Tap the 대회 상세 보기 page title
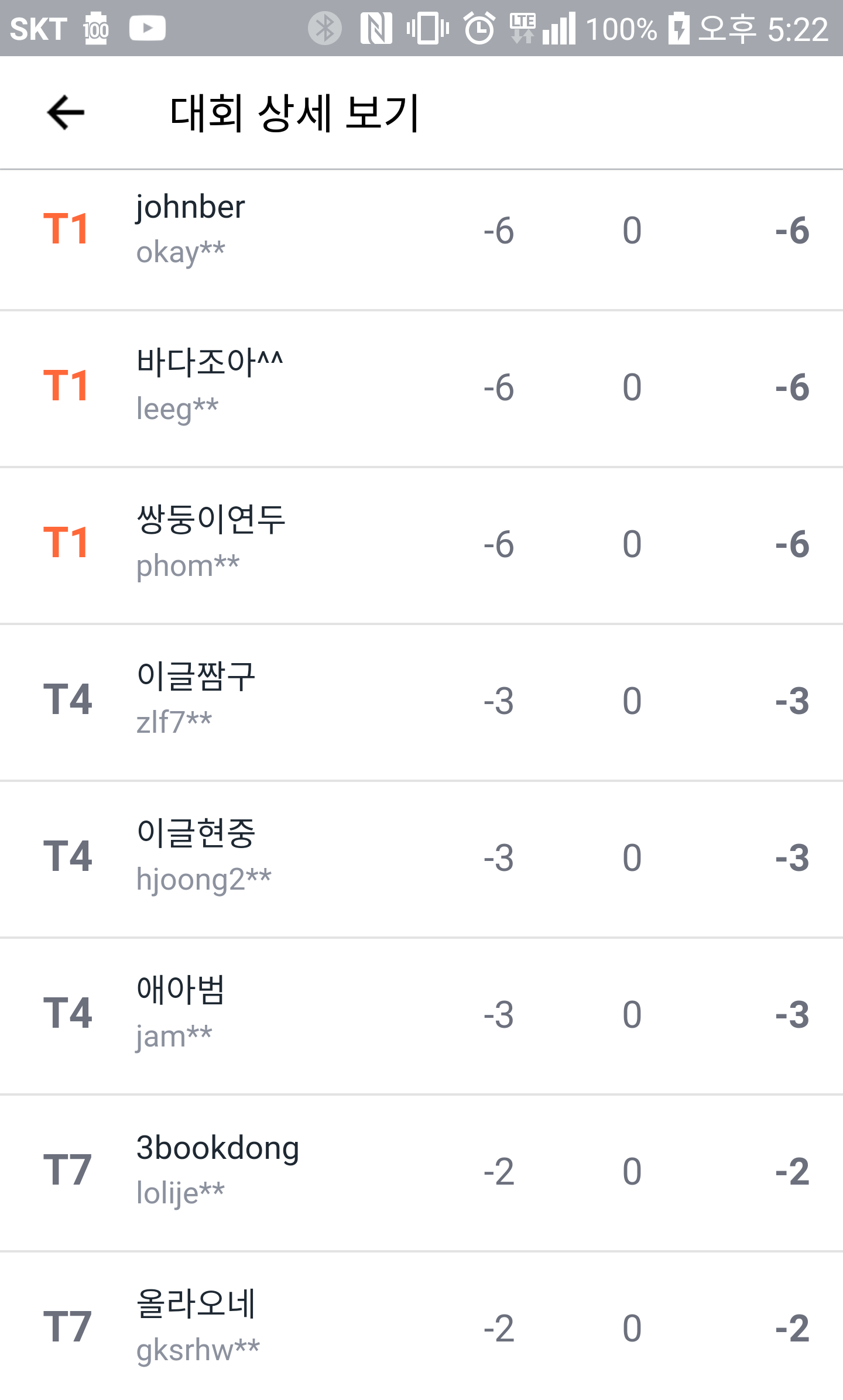843x1400 pixels. (294, 112)
